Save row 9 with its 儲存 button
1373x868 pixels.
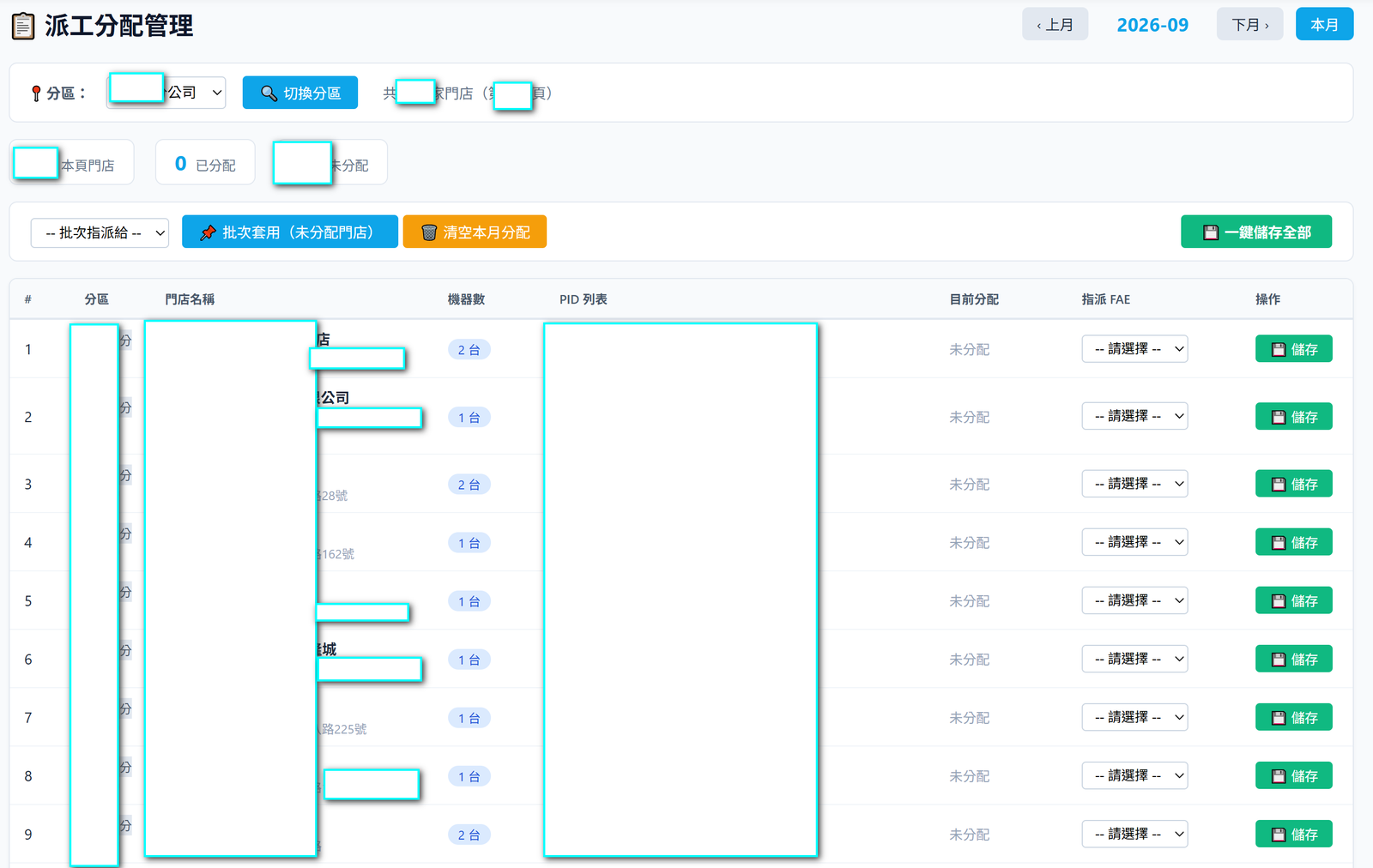1293,835
